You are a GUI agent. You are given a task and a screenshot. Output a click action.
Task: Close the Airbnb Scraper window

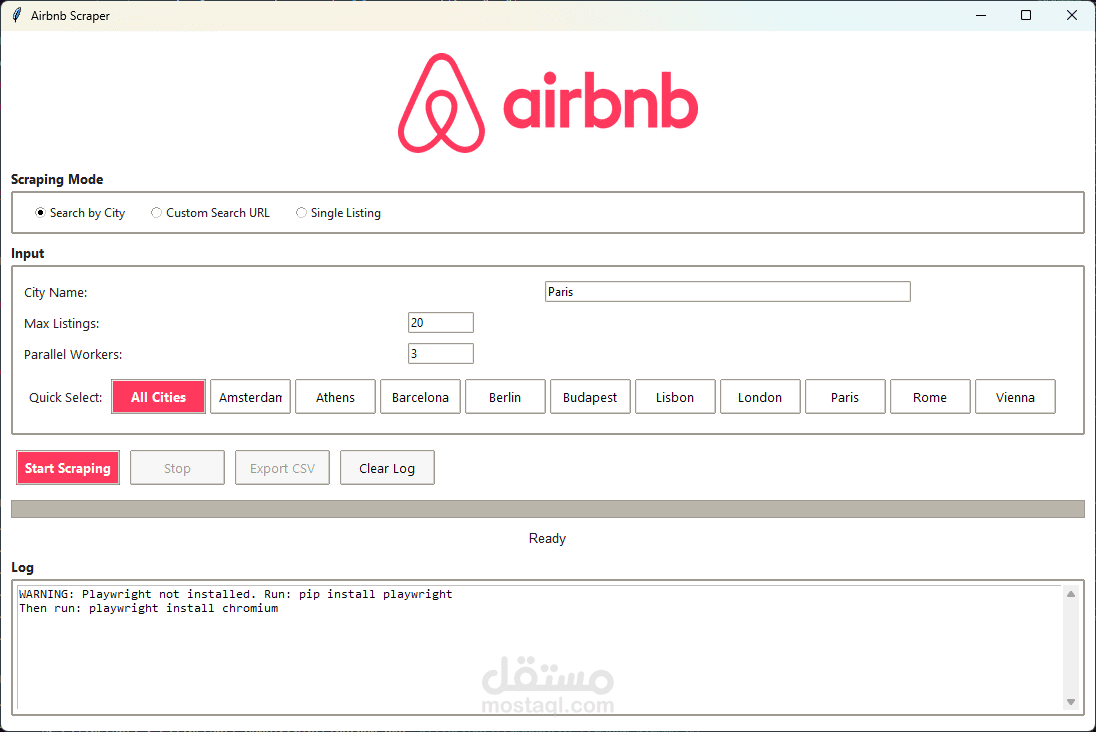pos(1072,15)
